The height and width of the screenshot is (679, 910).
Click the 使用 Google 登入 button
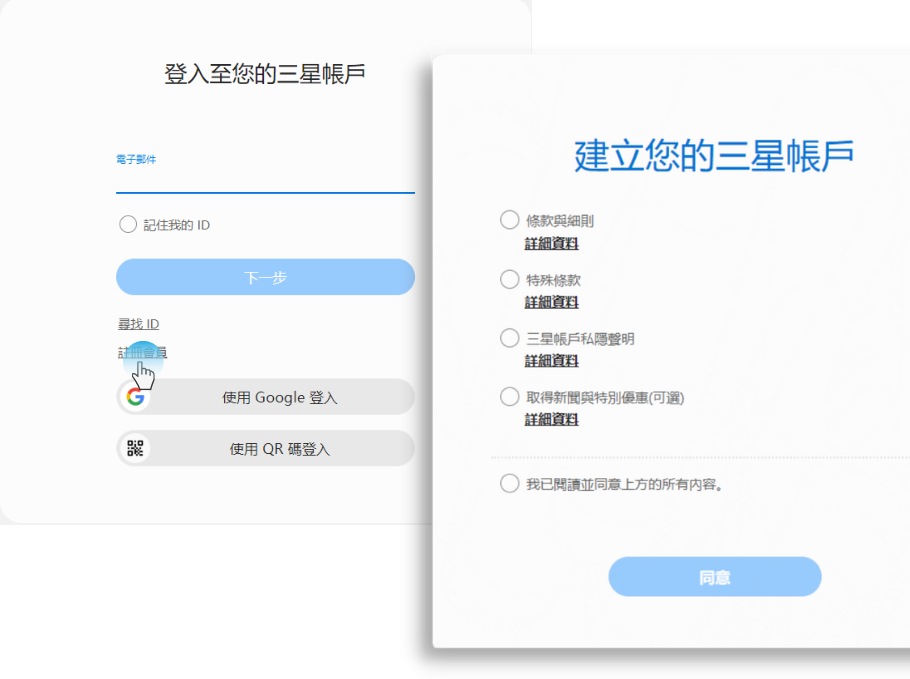(264, 396)
